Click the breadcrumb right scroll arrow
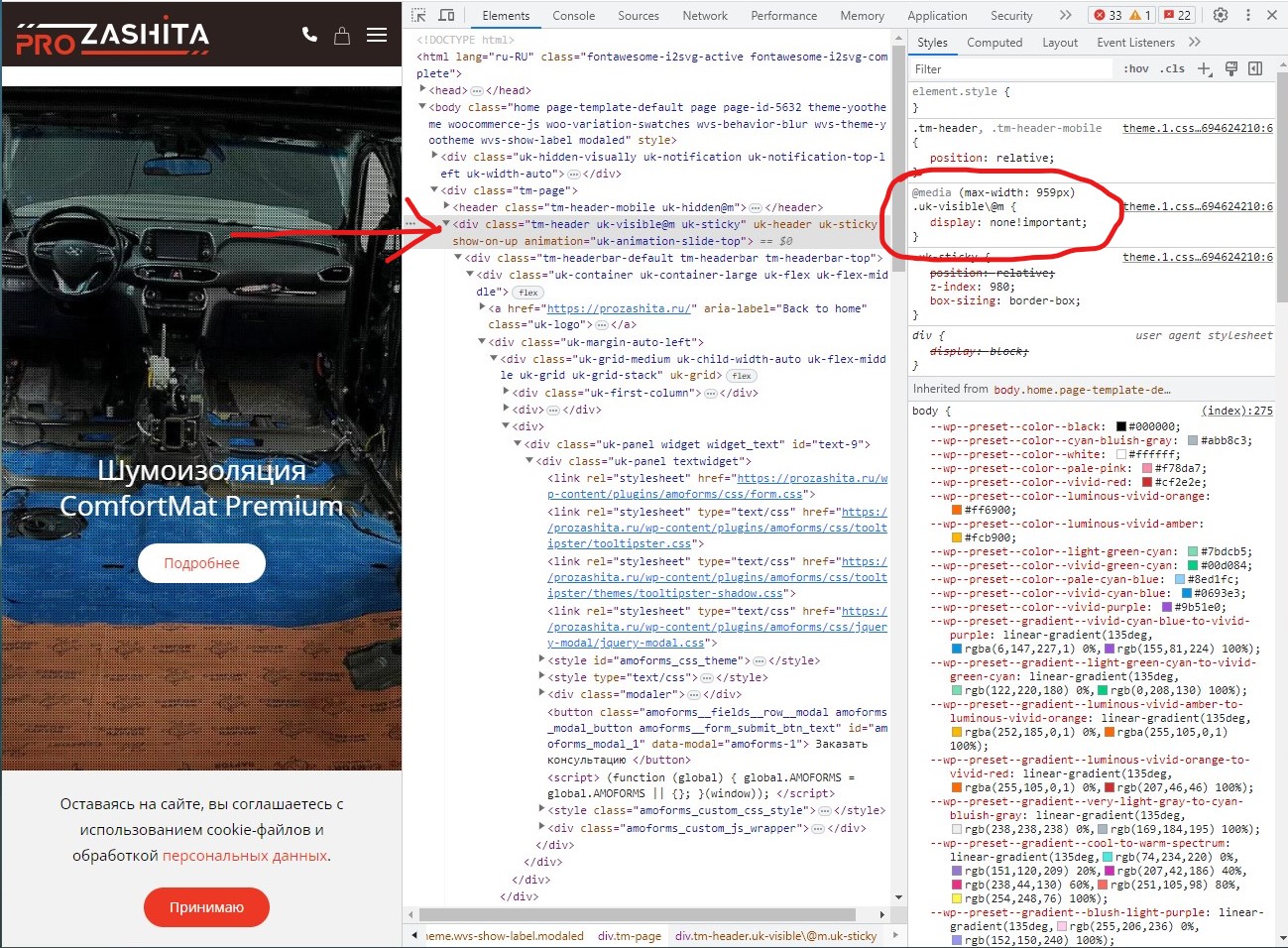 895,935
